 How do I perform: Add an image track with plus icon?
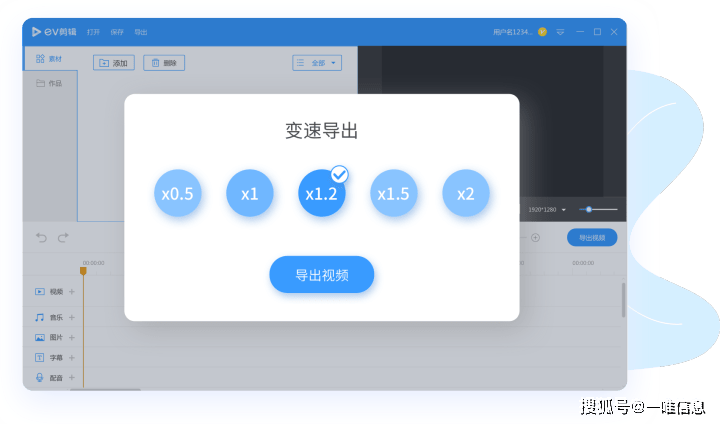point(72,338)
